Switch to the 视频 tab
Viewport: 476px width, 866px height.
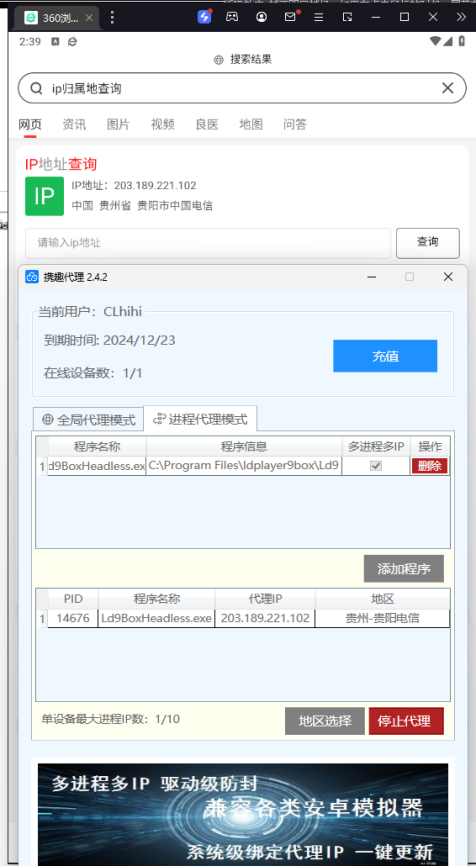pyautogui.click(x=162, y=124)
